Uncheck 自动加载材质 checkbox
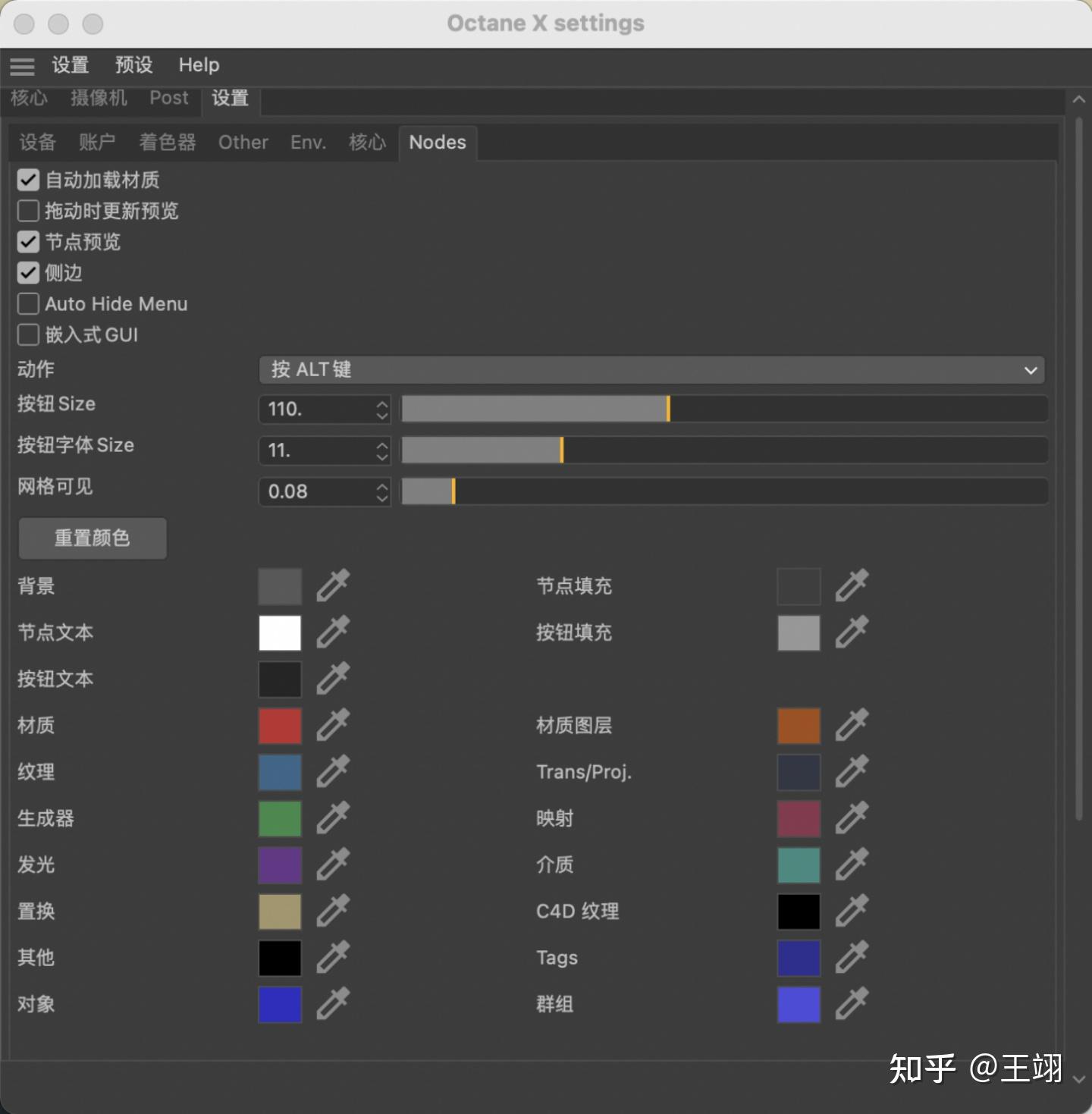1092x1114 pixels. [x=28, y=180]
